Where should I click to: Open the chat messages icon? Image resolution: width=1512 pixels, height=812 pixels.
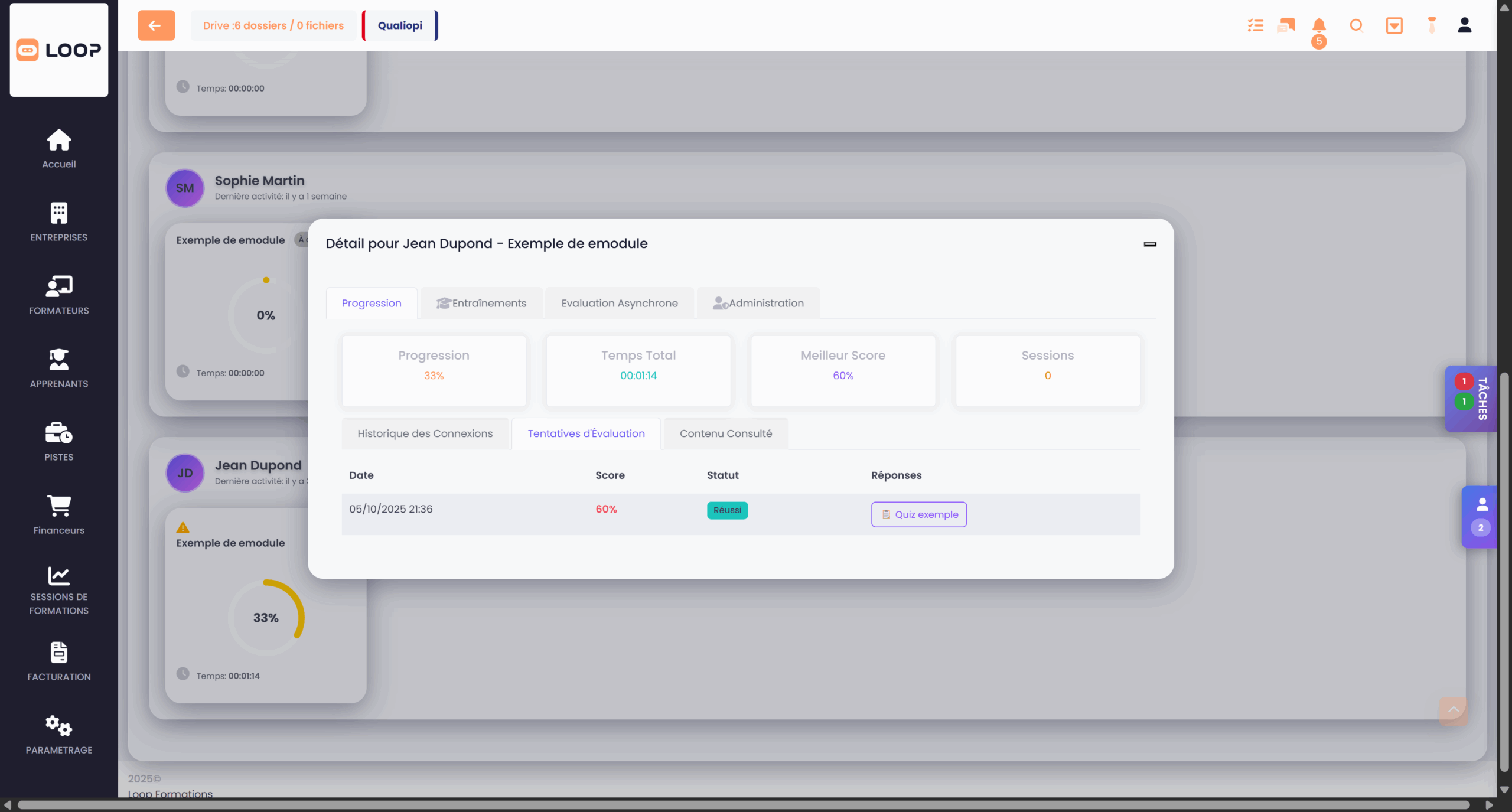coord(1286,25)
